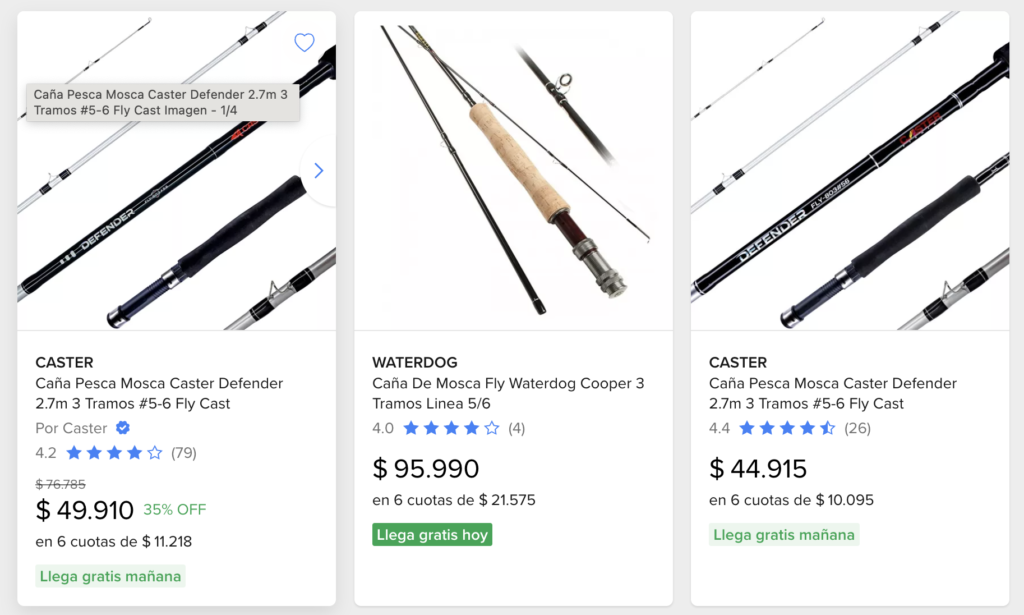Click the star rating of the 4.4 rod
Viewport: 1024px width, 615px height.
787,428
